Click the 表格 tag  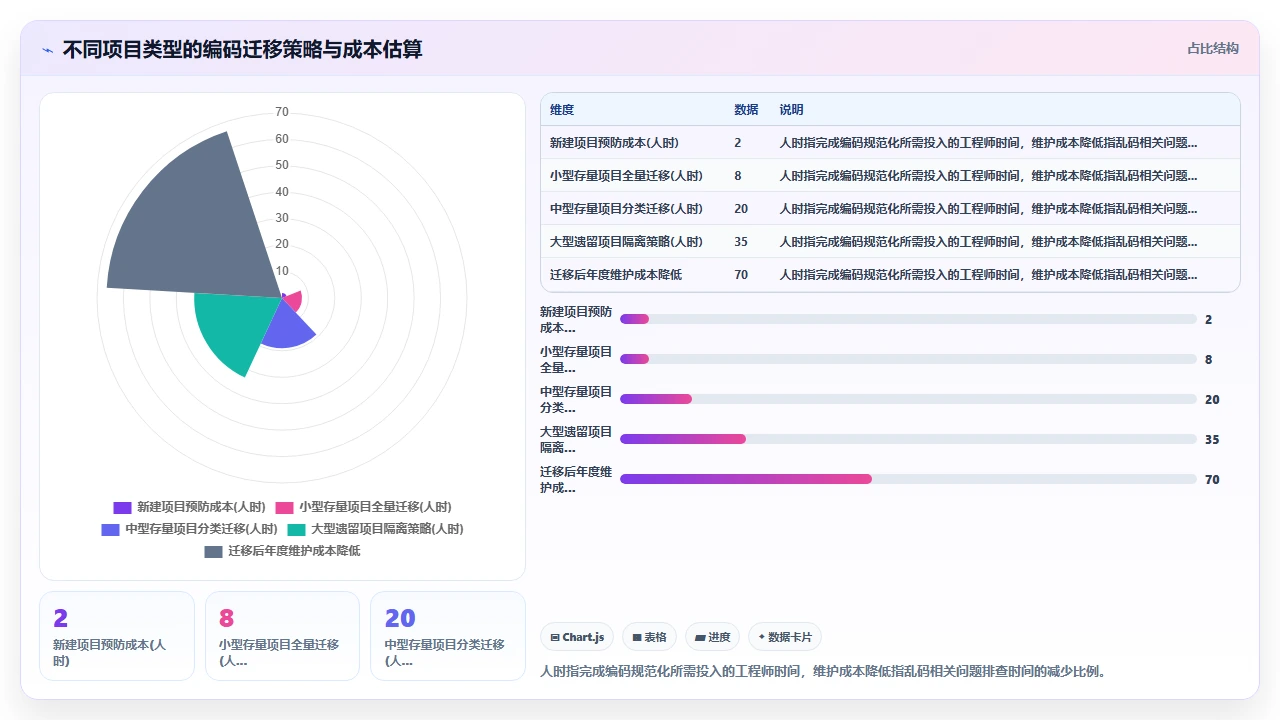tap(649, 637)
